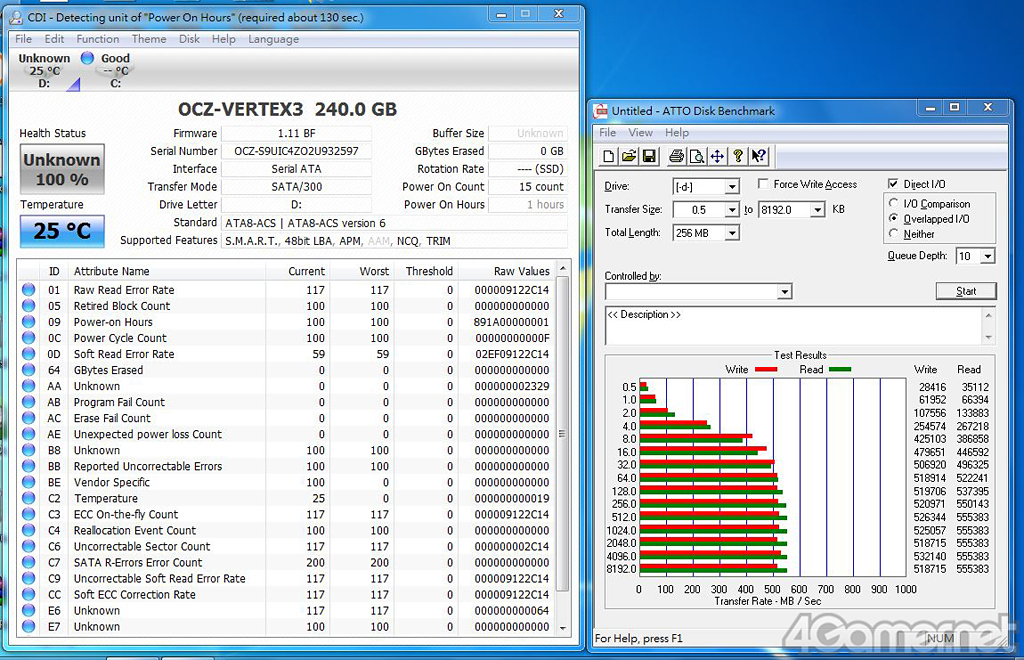Open a benchmark file via the folder icon
This screenshot has width=1024, height=660.
coord(629,156)
